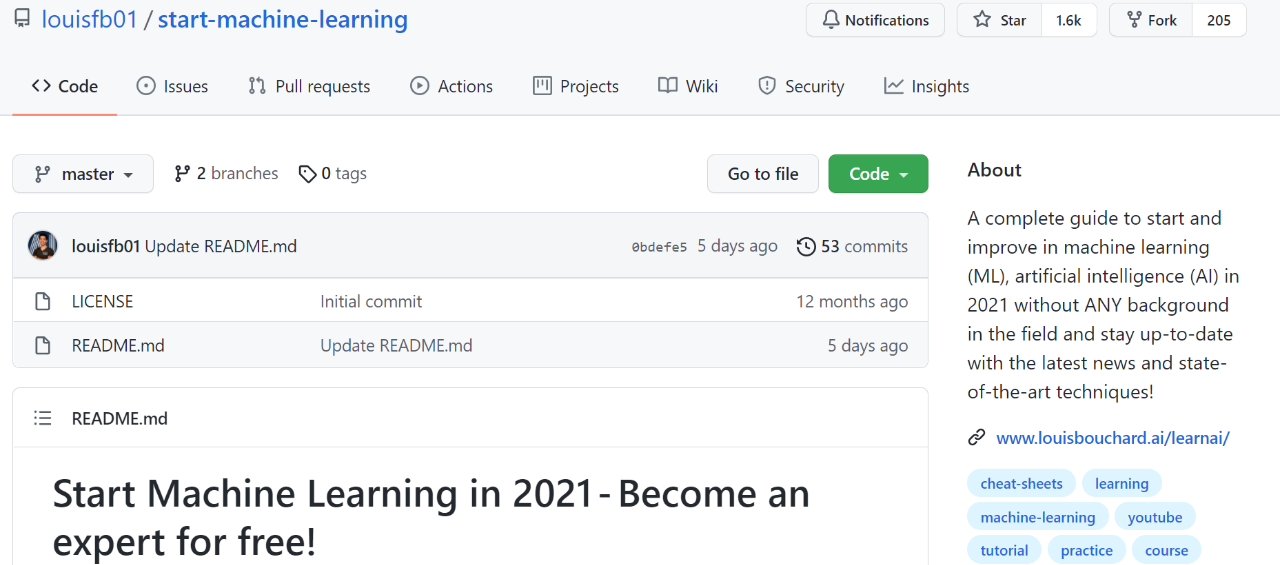This screenshot has width=1280, height=565.
Task: Click the 12 months ago timestamp
Action: point(852,301)
